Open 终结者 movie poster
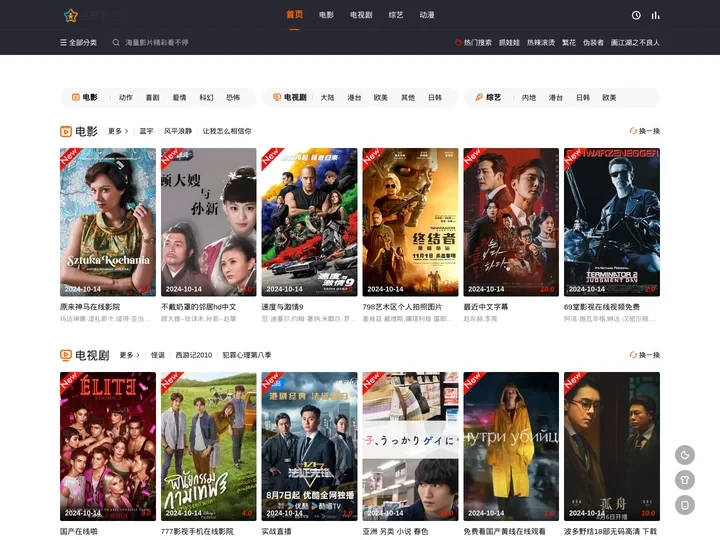The image size is (720, 540). tap(411, 222)
